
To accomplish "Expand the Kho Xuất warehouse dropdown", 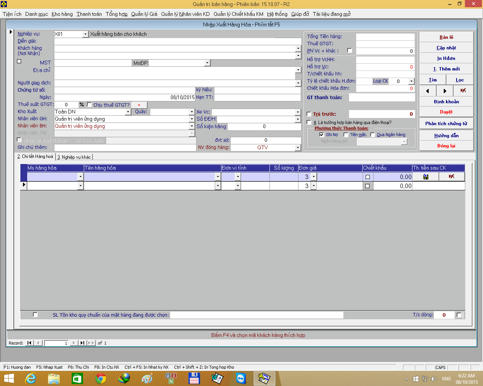I will (128, 112).
